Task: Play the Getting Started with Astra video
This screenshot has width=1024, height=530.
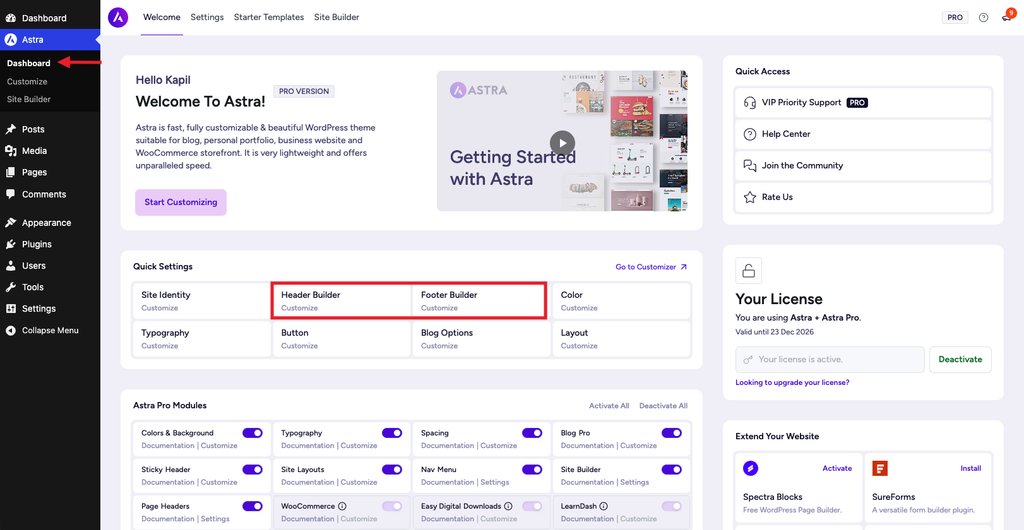Action: (562, 142)
